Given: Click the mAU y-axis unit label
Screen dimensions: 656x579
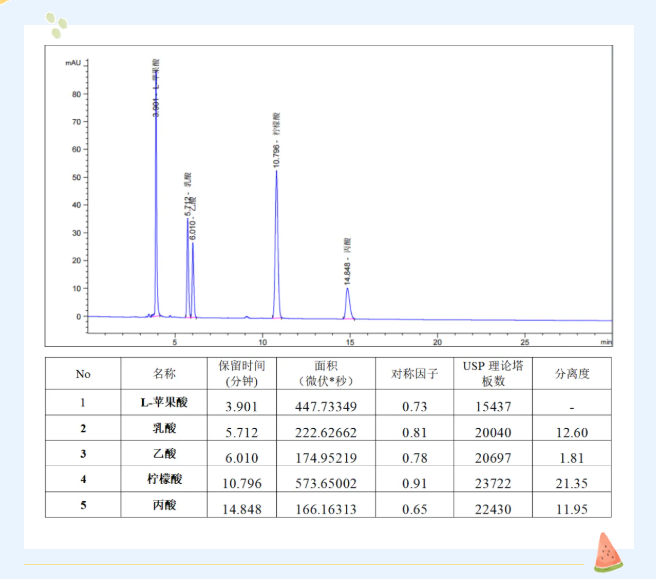Looking at the screenshot, I should point(72,62).
